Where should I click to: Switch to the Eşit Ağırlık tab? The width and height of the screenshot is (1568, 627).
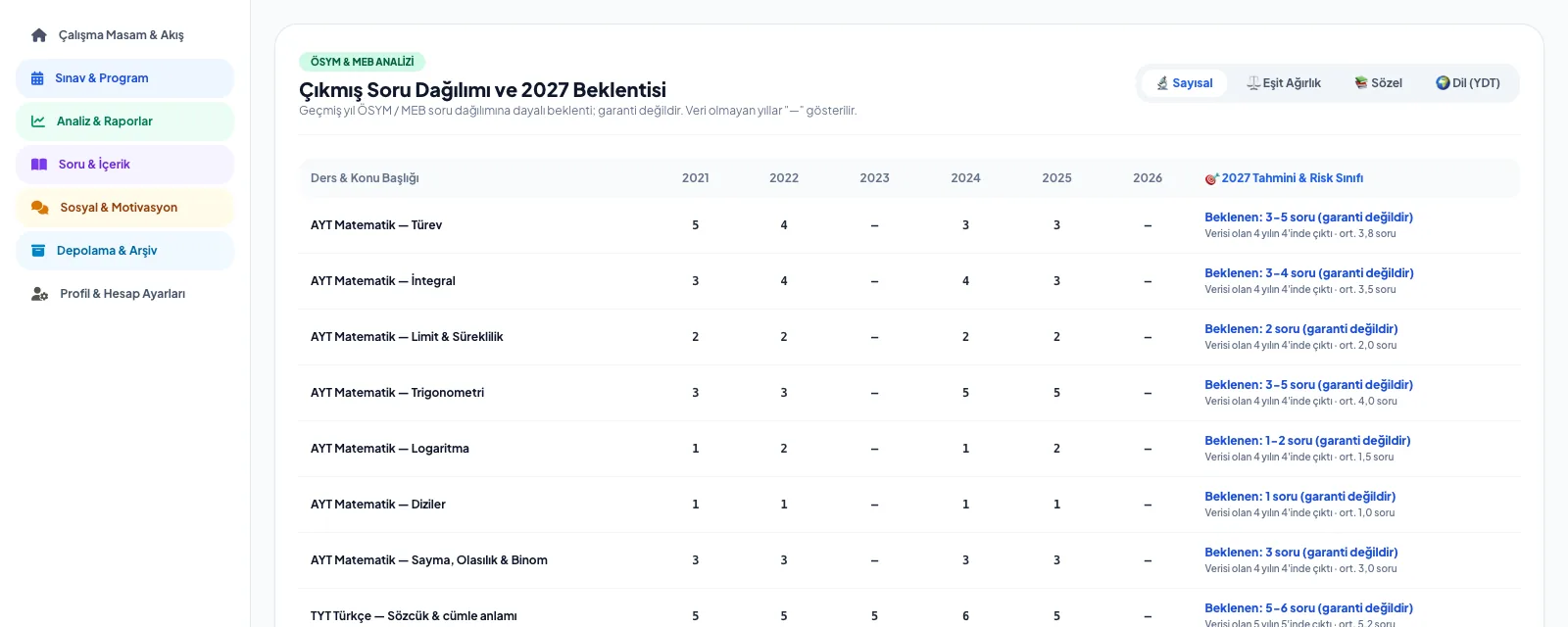1284,83
